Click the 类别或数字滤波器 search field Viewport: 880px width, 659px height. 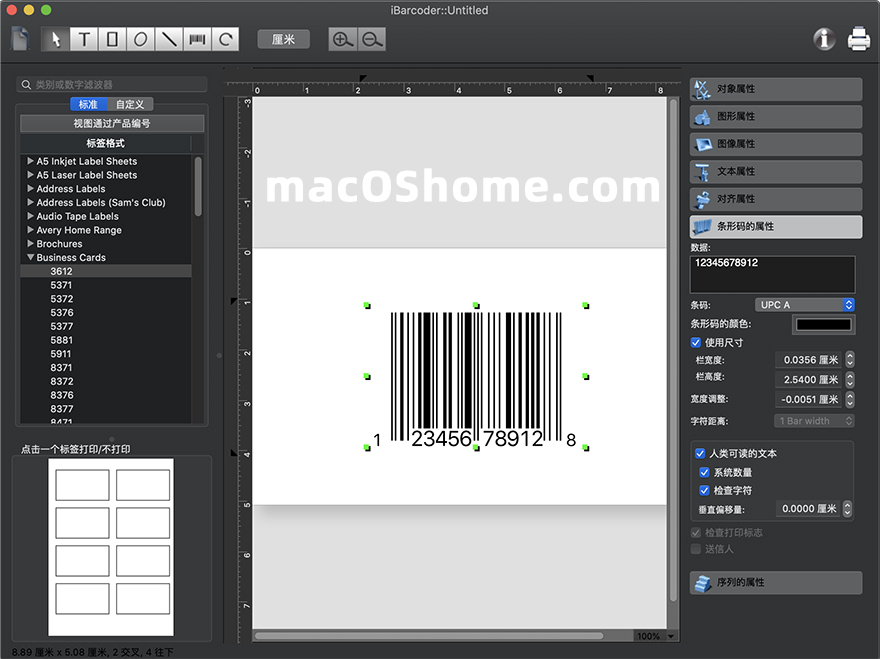[x=112, y=85]
